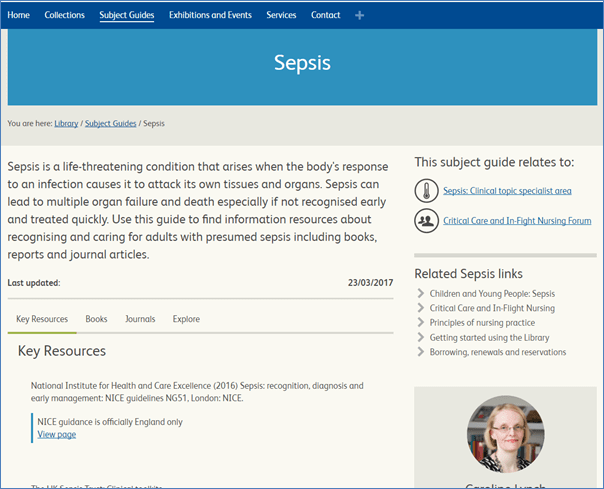Click the thermometer icon beside Sepsis clinical topic
This screenshot has height=489, width=604.
(425, 191)
